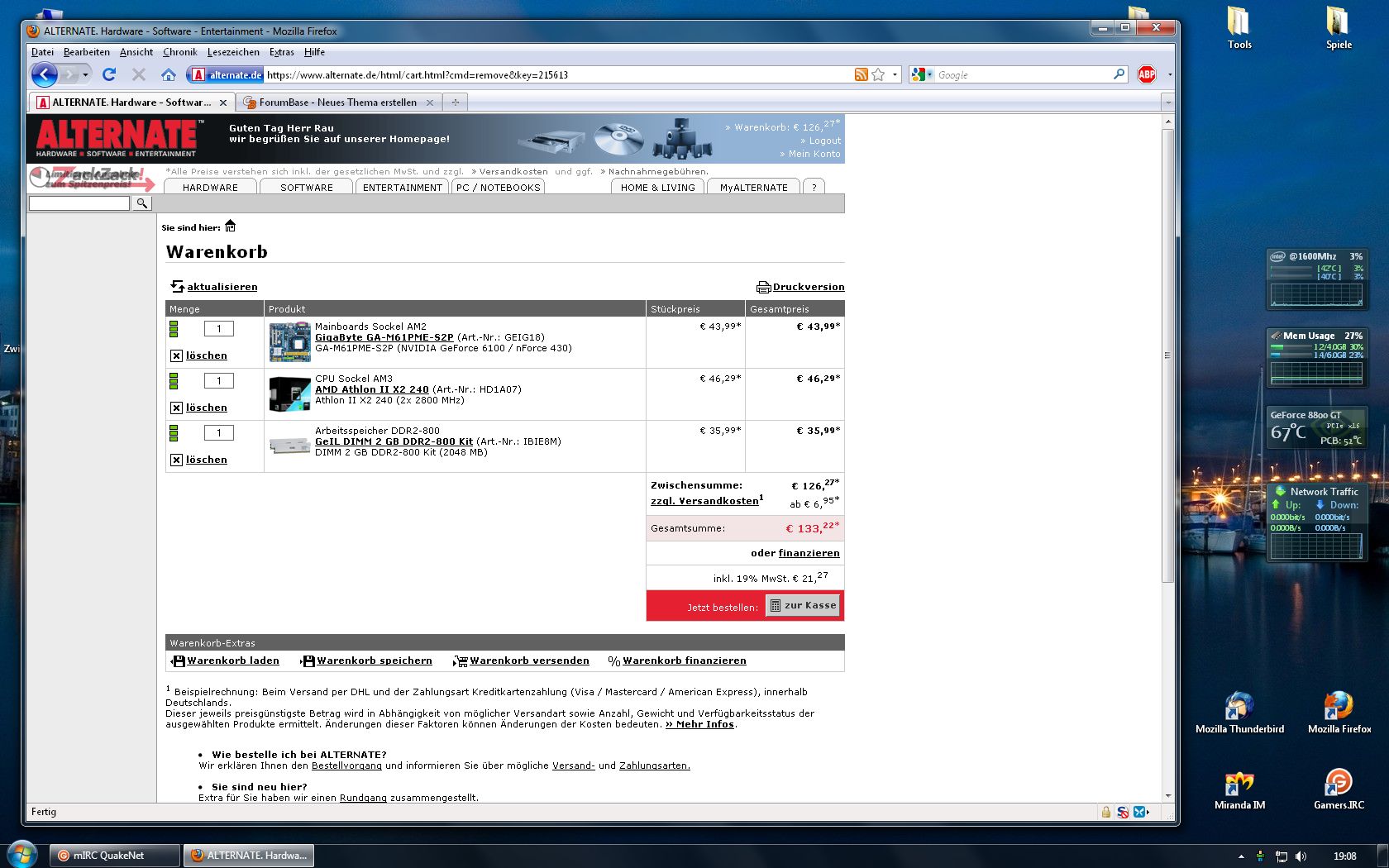Click the RSS feed icon in address bar
Viewport: 1389px width, 868px height.
pos(861,74)
